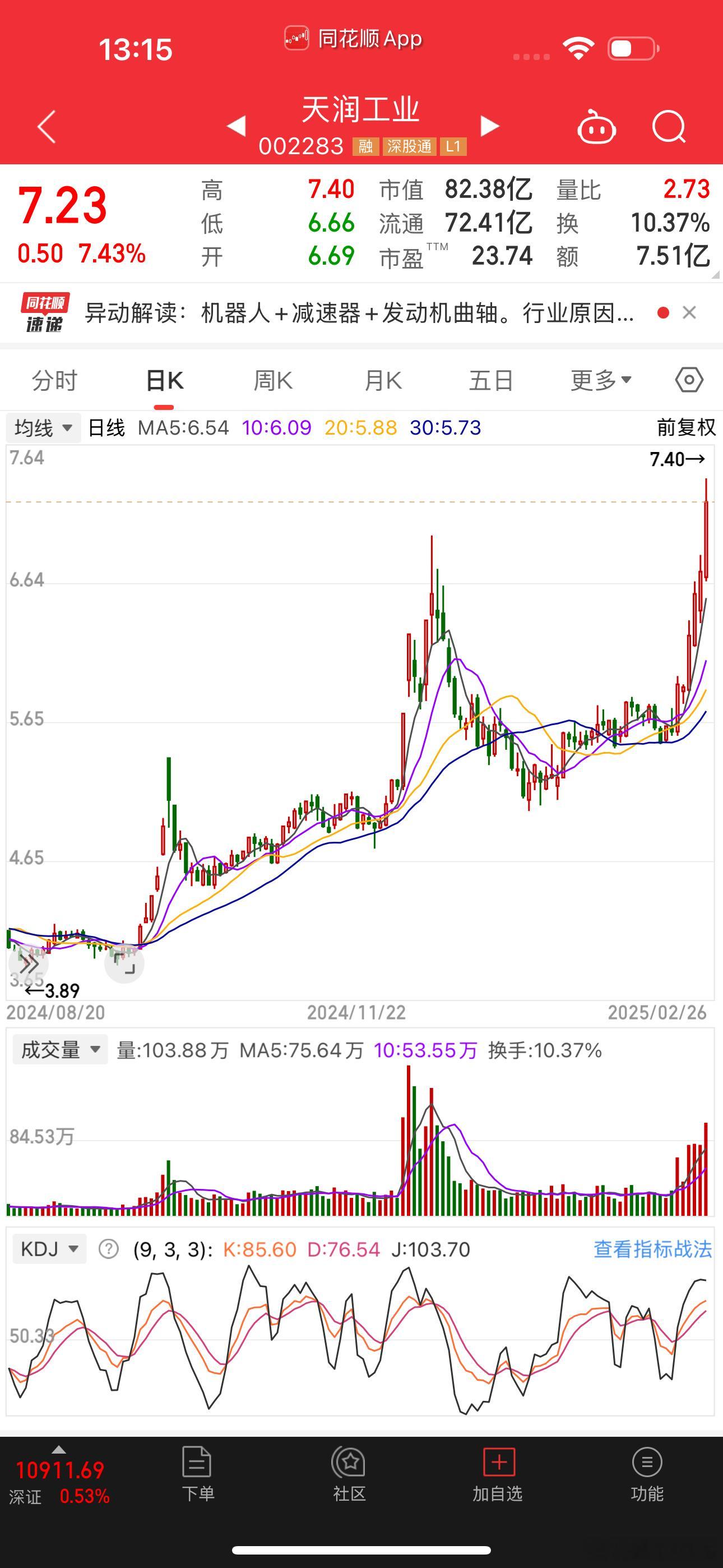Add stock via 加自选
The width and height of the screenshot is (723, 1568).
coord(498,1474)
